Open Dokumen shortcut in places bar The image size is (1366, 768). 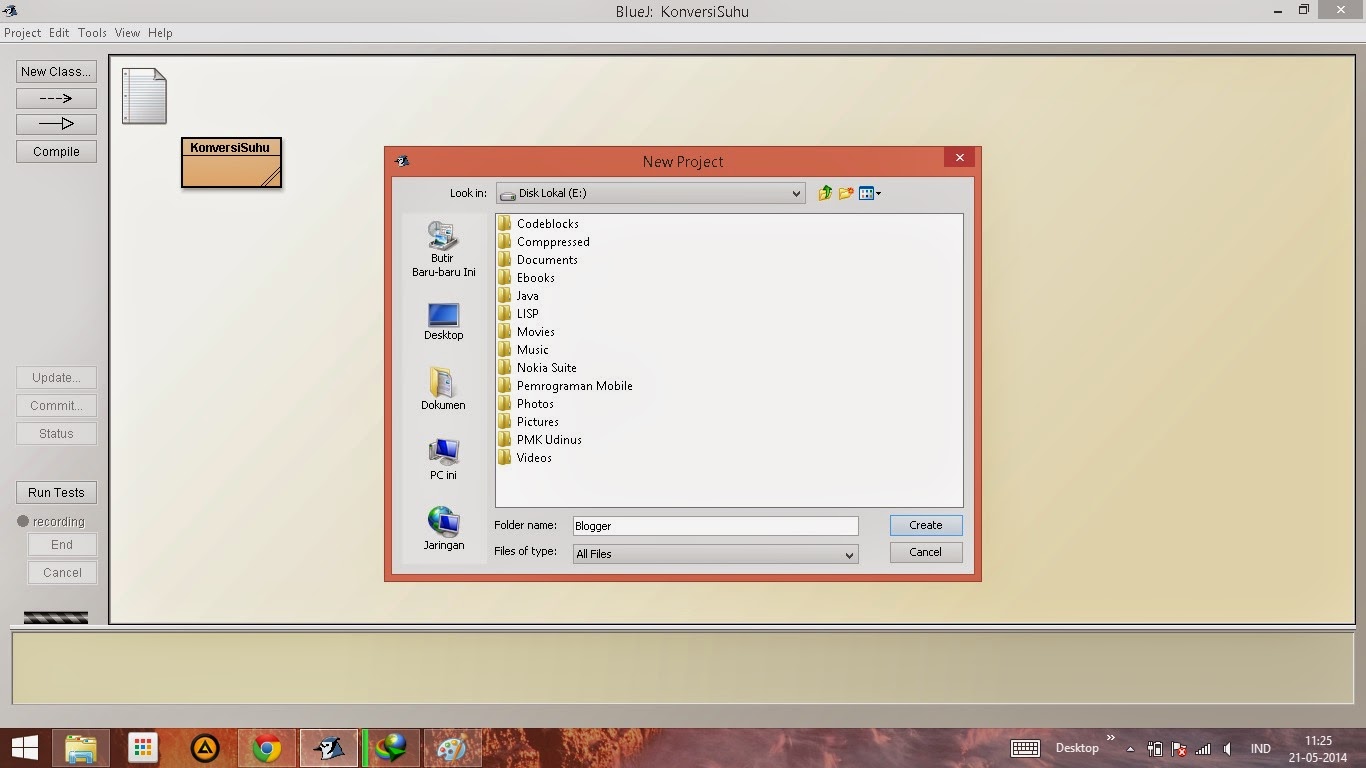tap(443, 389)
